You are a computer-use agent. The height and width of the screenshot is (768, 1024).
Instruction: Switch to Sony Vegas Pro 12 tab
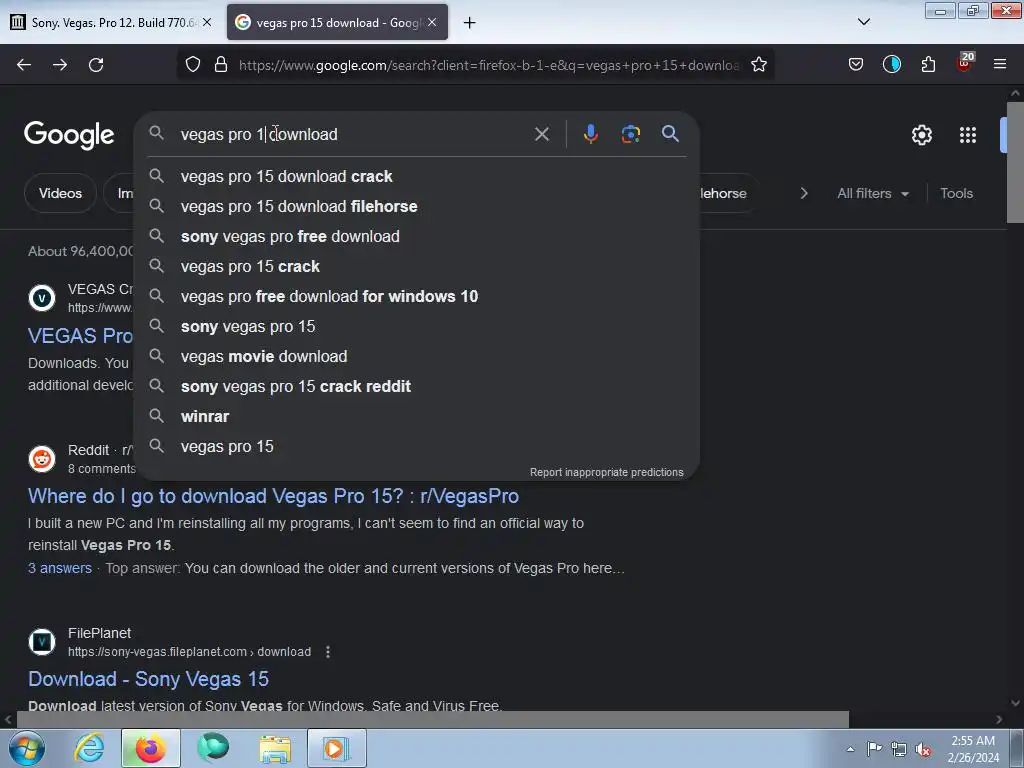coord(112,22)
